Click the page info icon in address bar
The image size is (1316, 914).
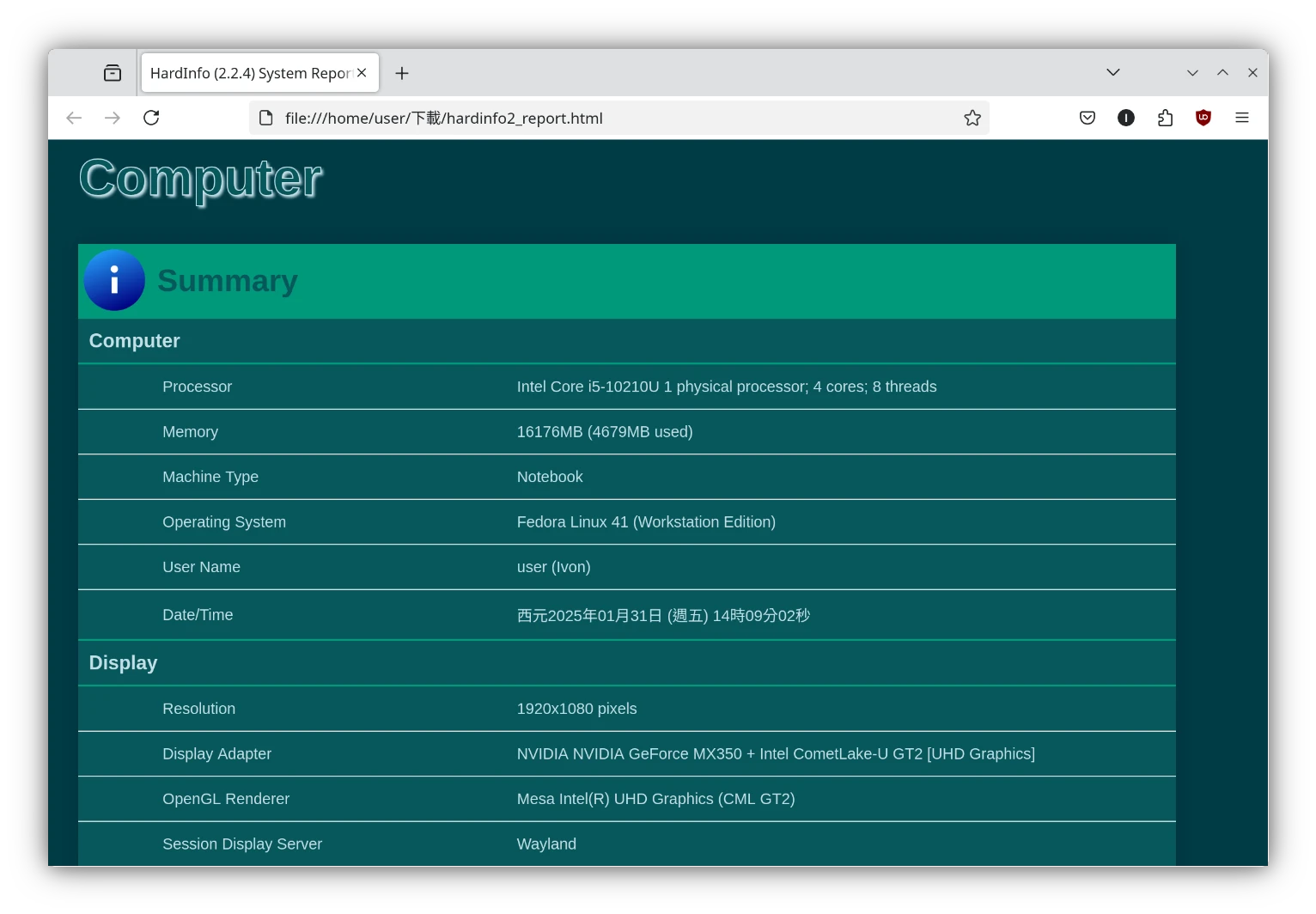point(266,118)
